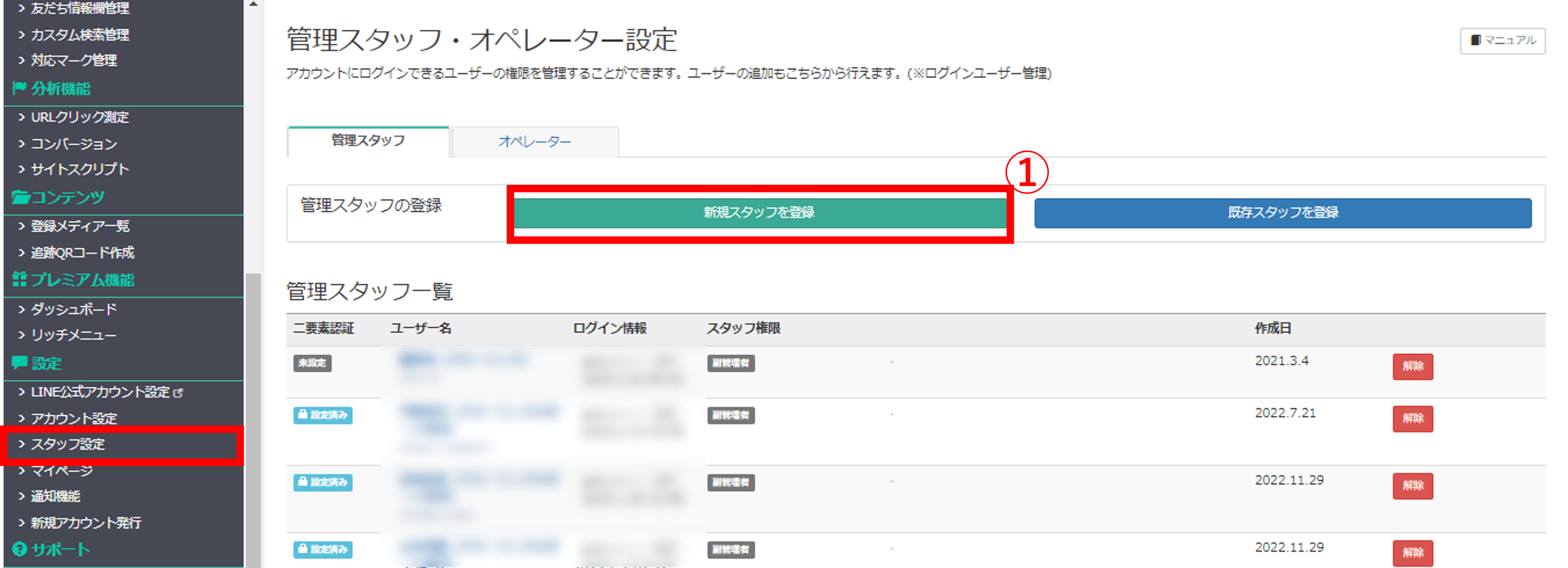This screenshot has height=568, width=1568.
Task: Click the 新規スタッフを登録 button
Action: point(759,213)
